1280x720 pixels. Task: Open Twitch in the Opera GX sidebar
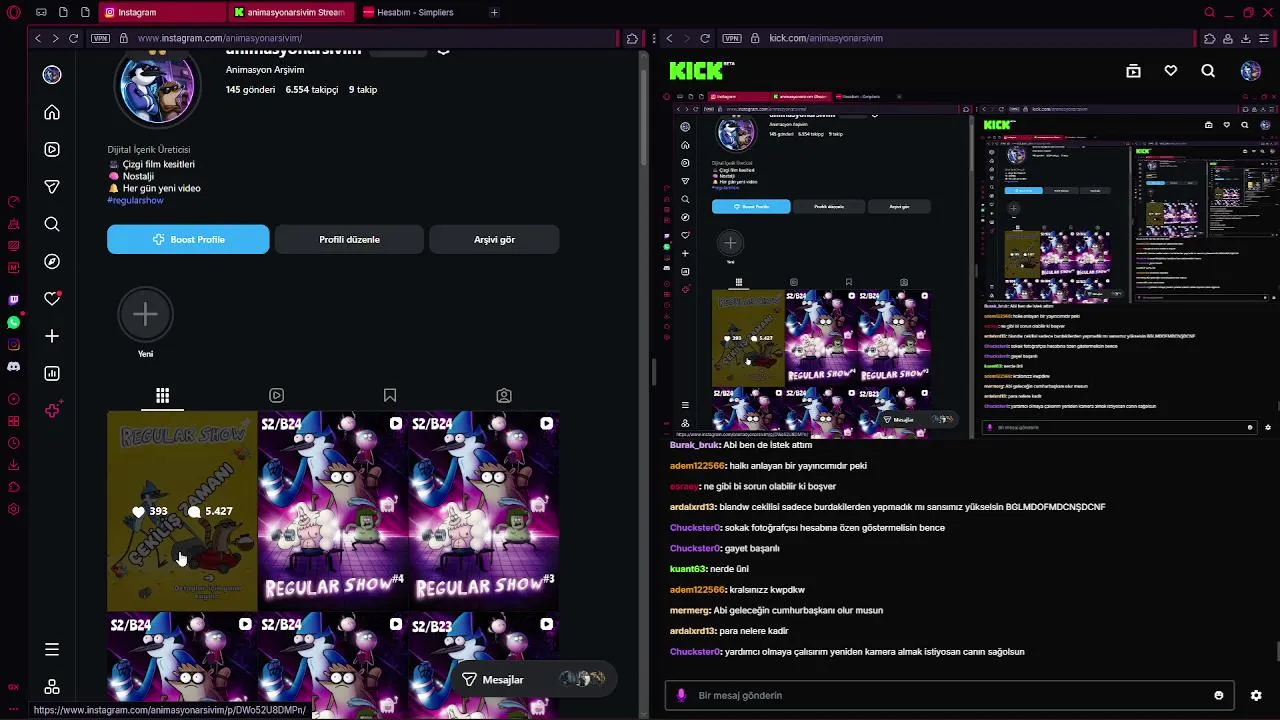click(13, 300)
